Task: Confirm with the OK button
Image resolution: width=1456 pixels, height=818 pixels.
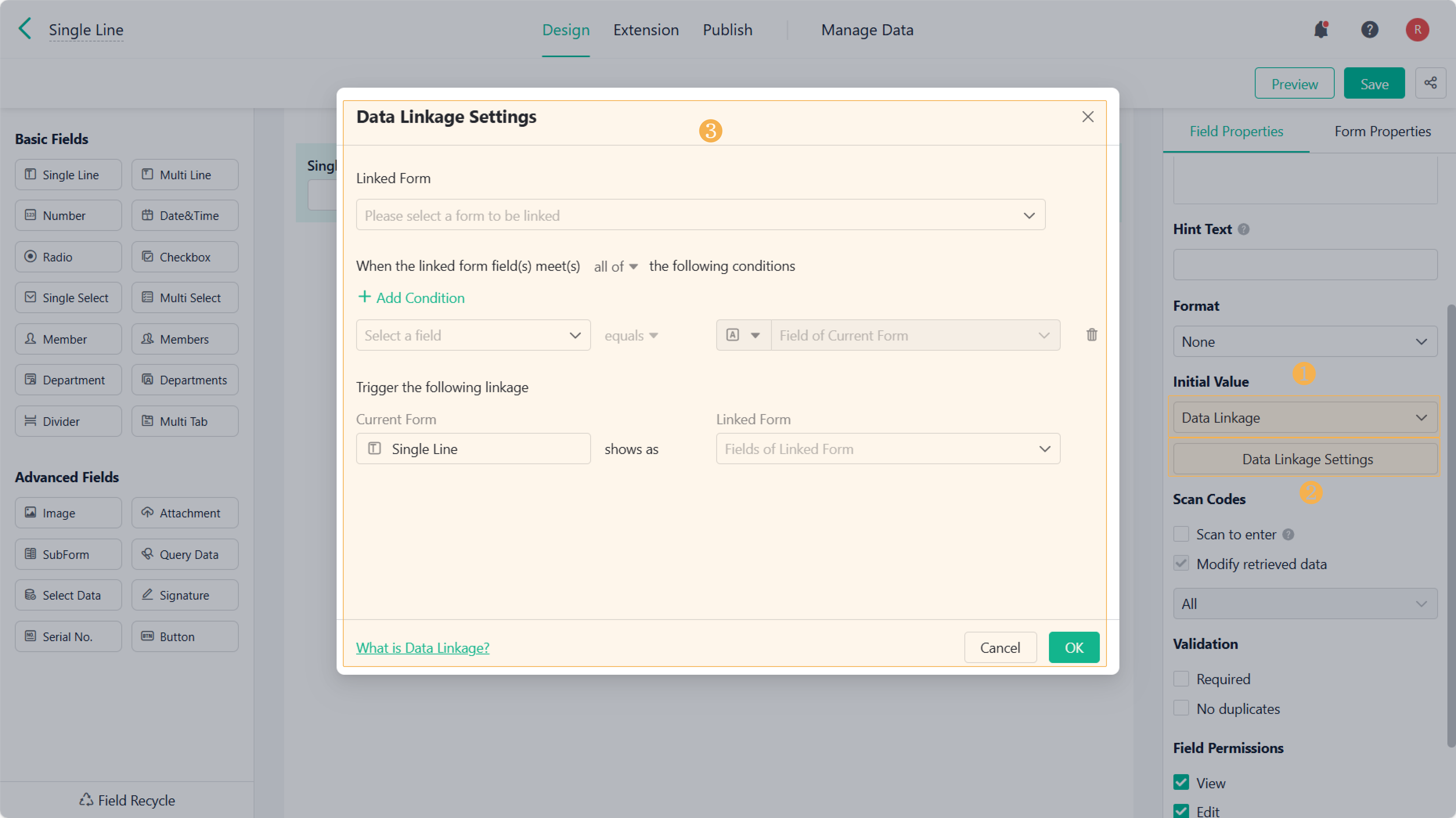Action: [1074, 647]
